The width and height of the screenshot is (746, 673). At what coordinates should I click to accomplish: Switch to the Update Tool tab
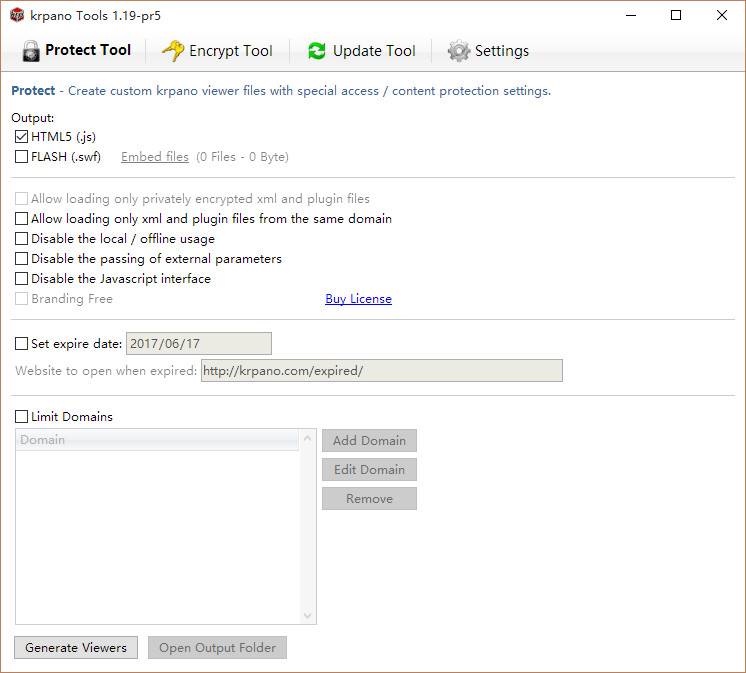coord(362,50)
